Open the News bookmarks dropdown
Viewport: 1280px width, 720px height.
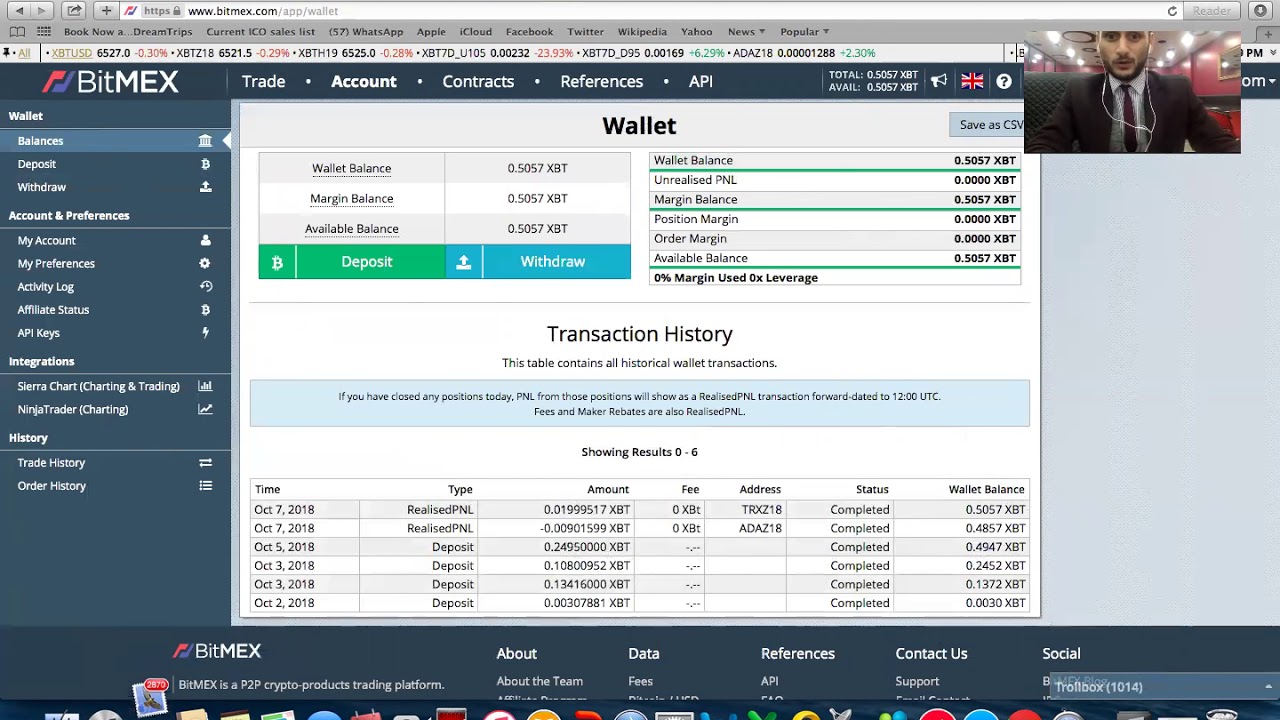(x=746, y=32)
